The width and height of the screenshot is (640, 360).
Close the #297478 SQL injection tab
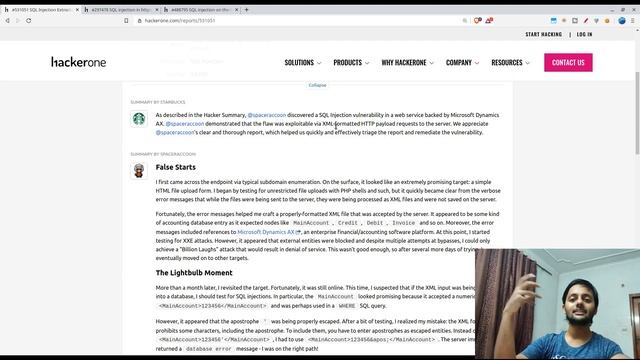pyautogui.click(x=157, y=9)
